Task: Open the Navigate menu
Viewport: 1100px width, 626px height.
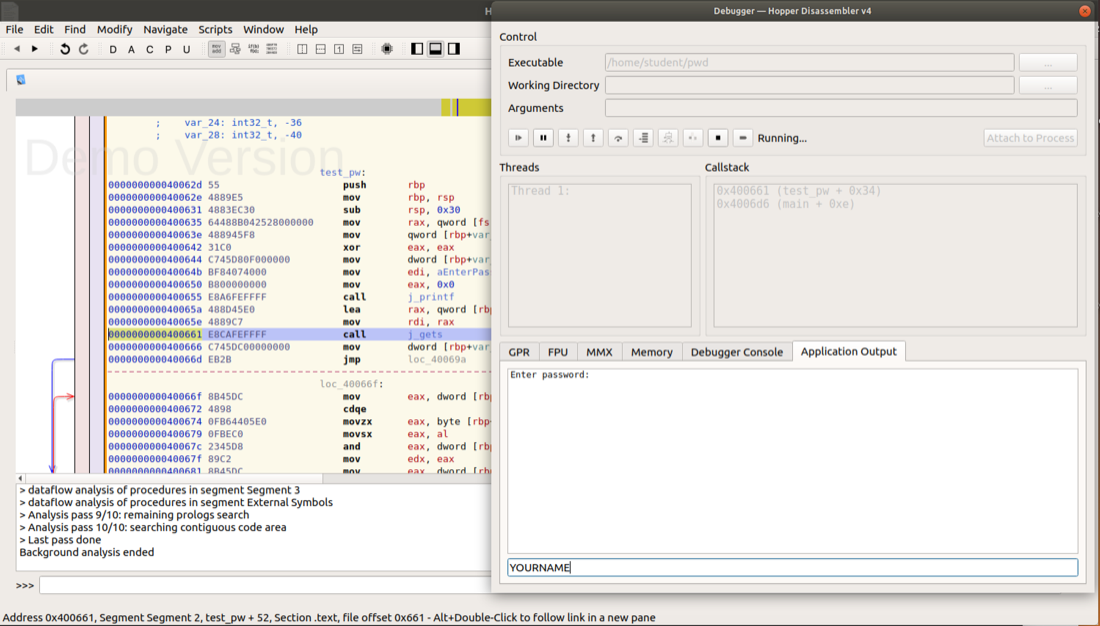Action: tap(165, 29)
